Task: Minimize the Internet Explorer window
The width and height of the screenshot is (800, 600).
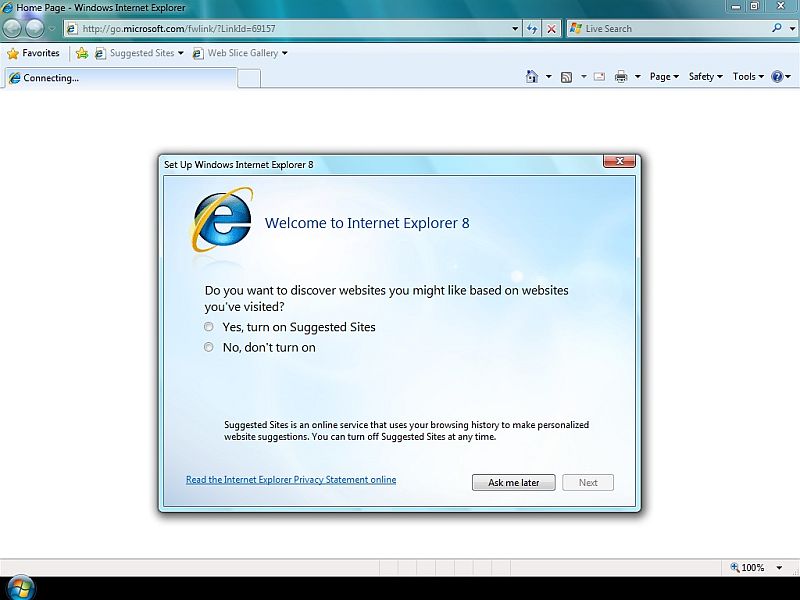Action: (x=736, y=7)
